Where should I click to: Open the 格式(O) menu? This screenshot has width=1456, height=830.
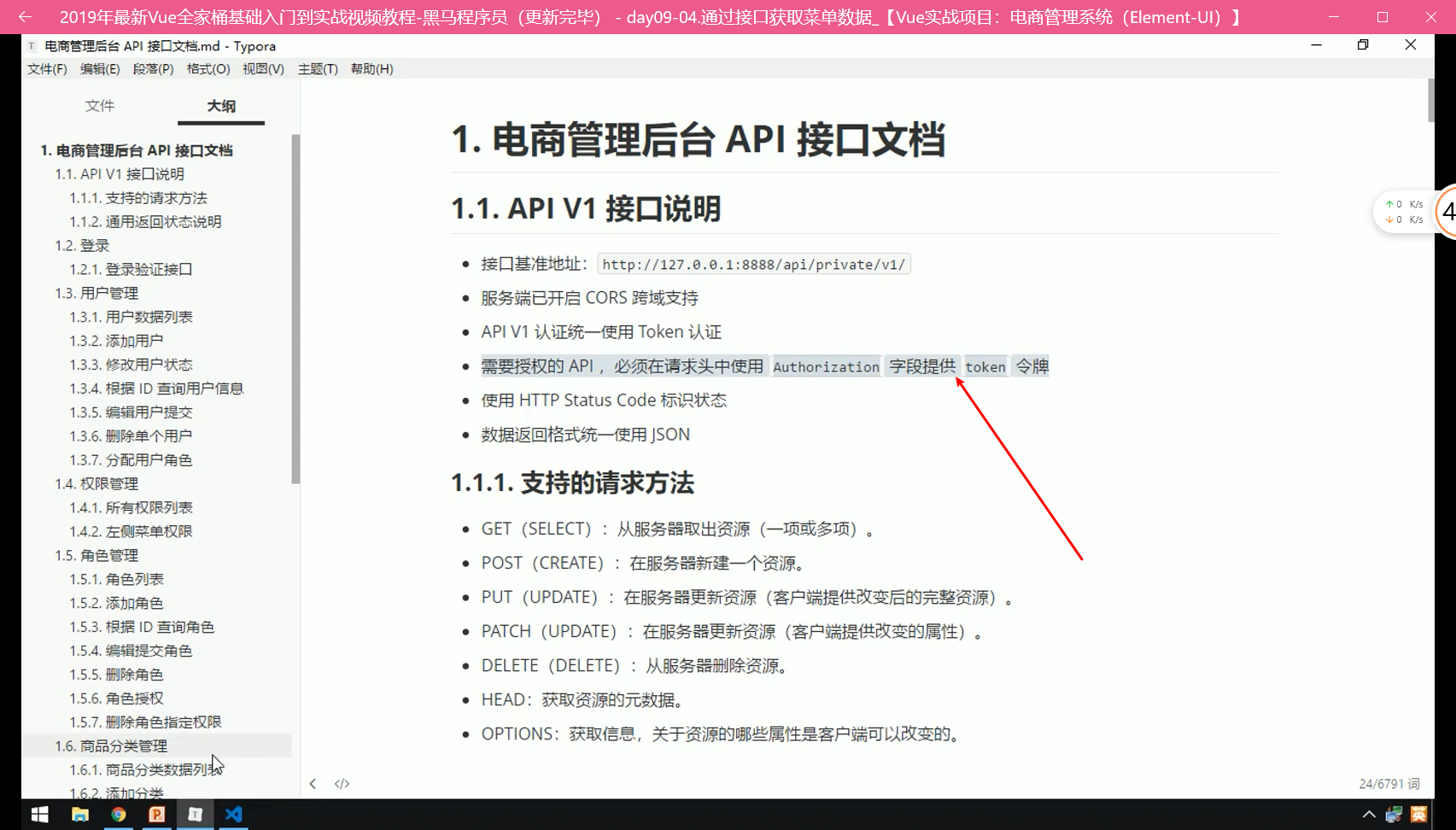(x=208, y=69)
